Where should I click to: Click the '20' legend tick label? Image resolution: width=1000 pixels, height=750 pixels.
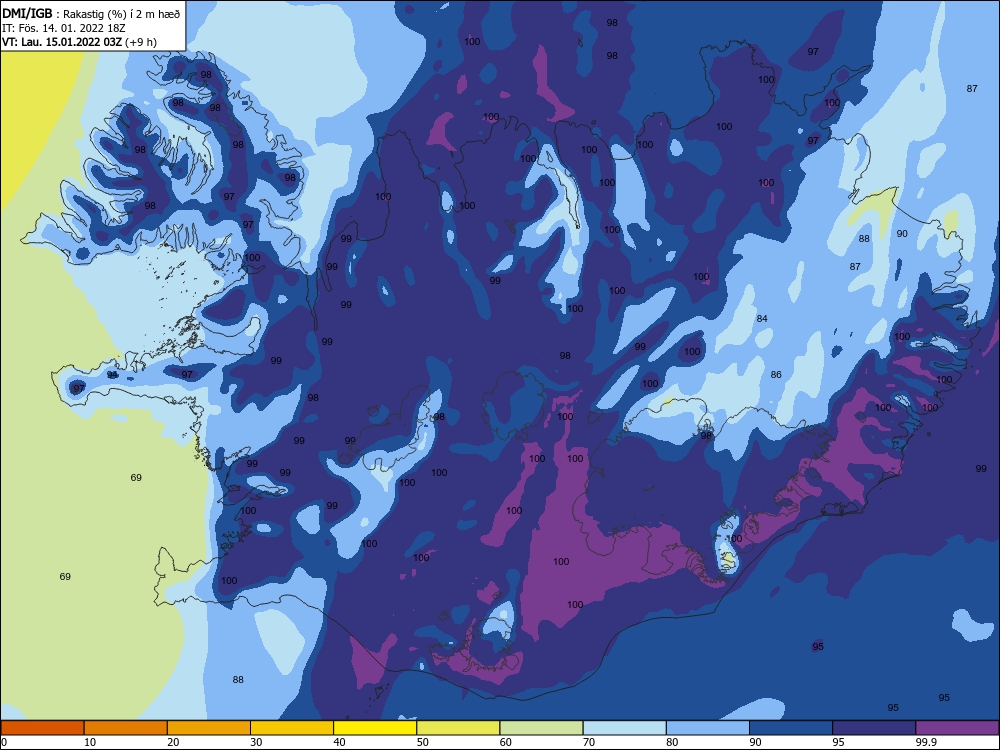173,742
